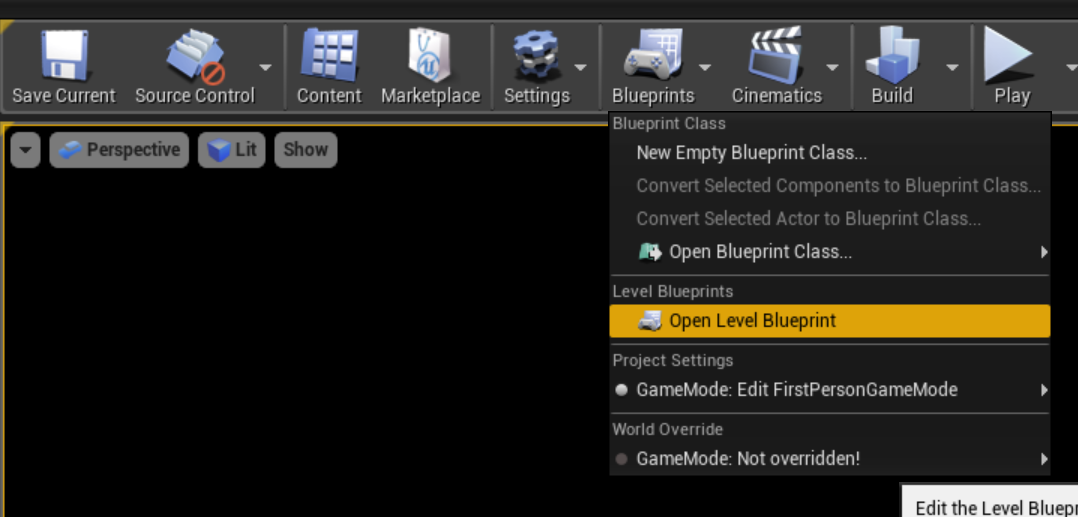Click the Lit view mode button

pyautogui.click(x=233, y=150)
